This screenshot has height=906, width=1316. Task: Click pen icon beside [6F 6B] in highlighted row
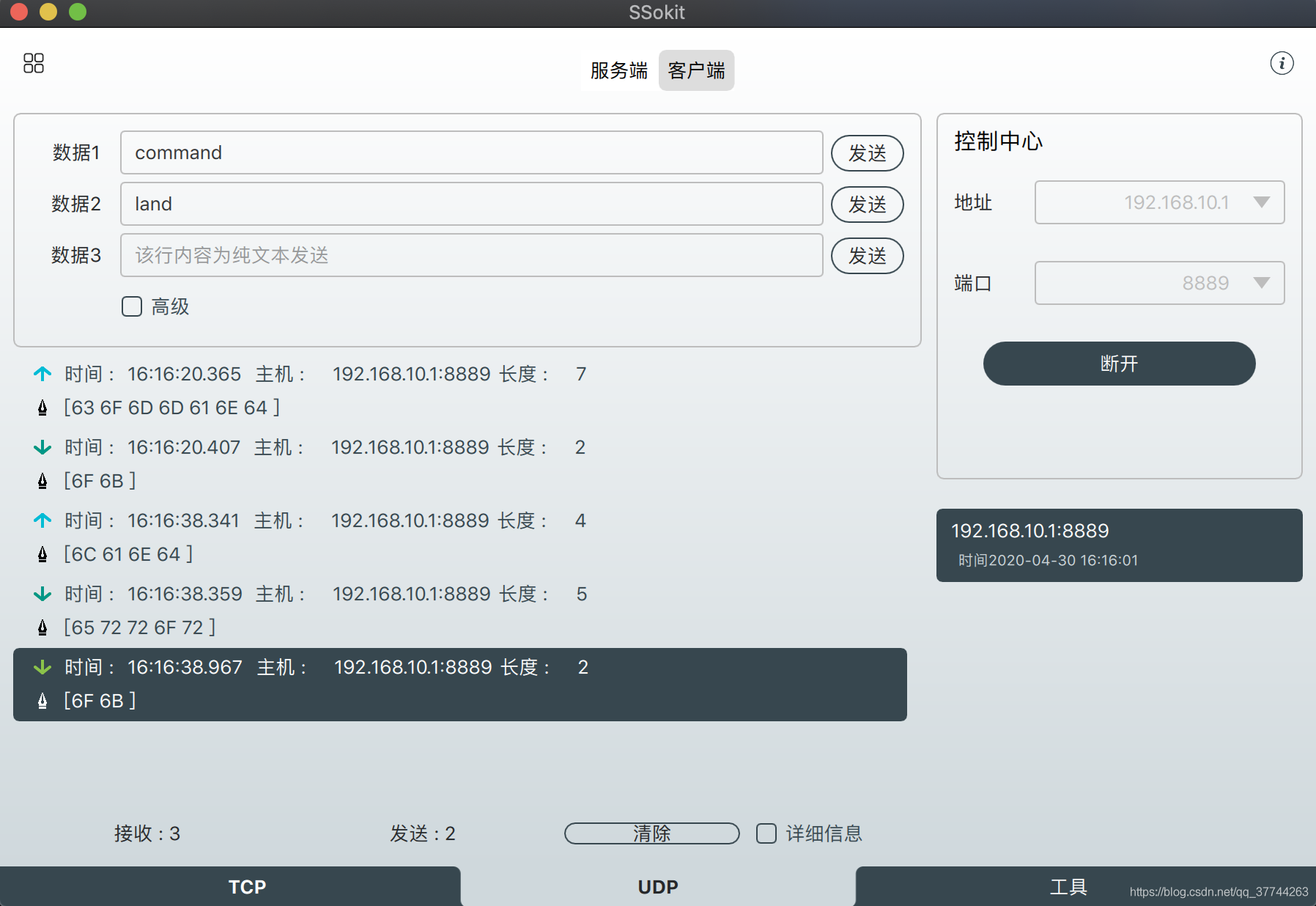[42, 701]
